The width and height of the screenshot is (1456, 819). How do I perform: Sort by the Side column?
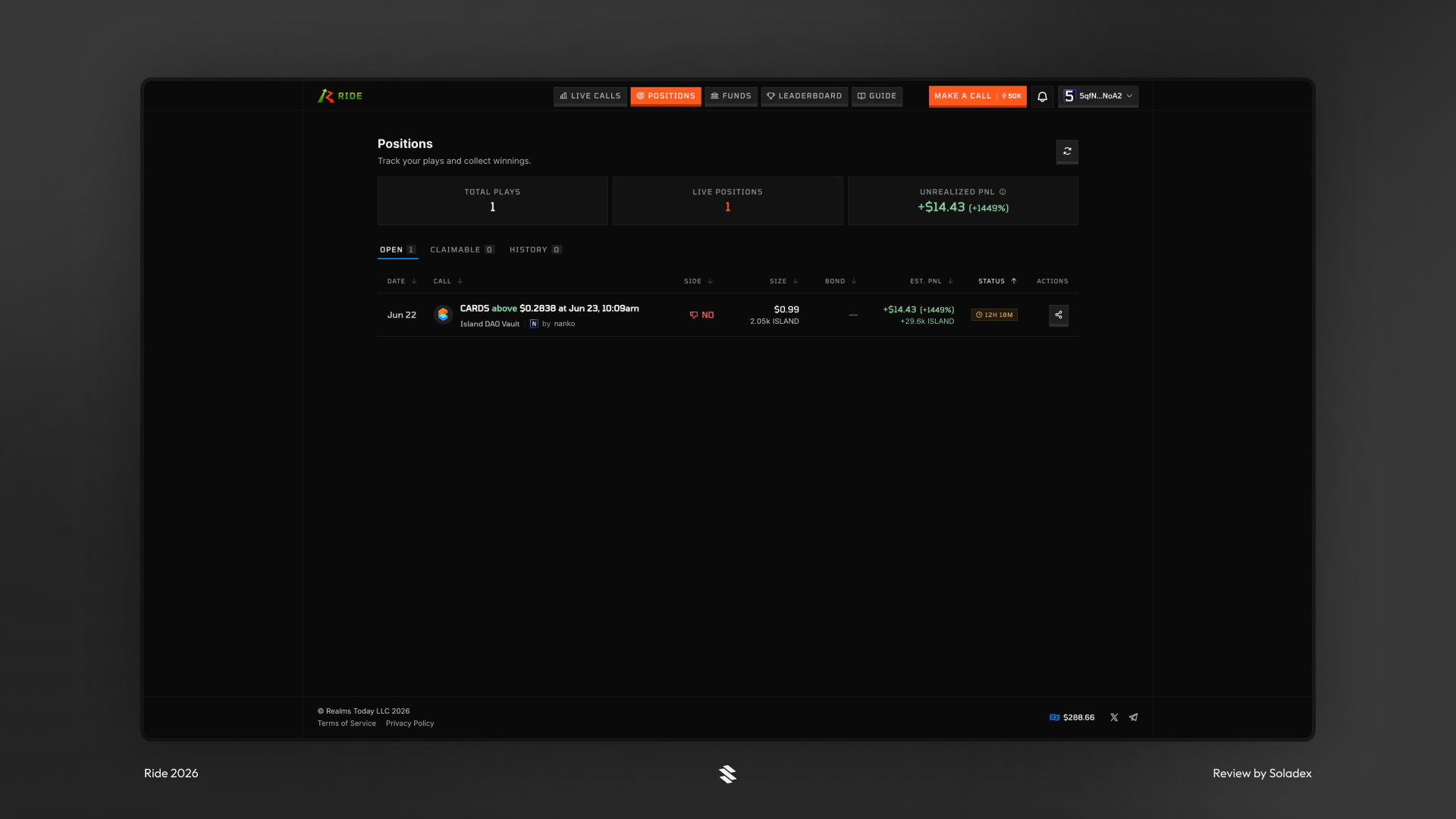(698, 281)
